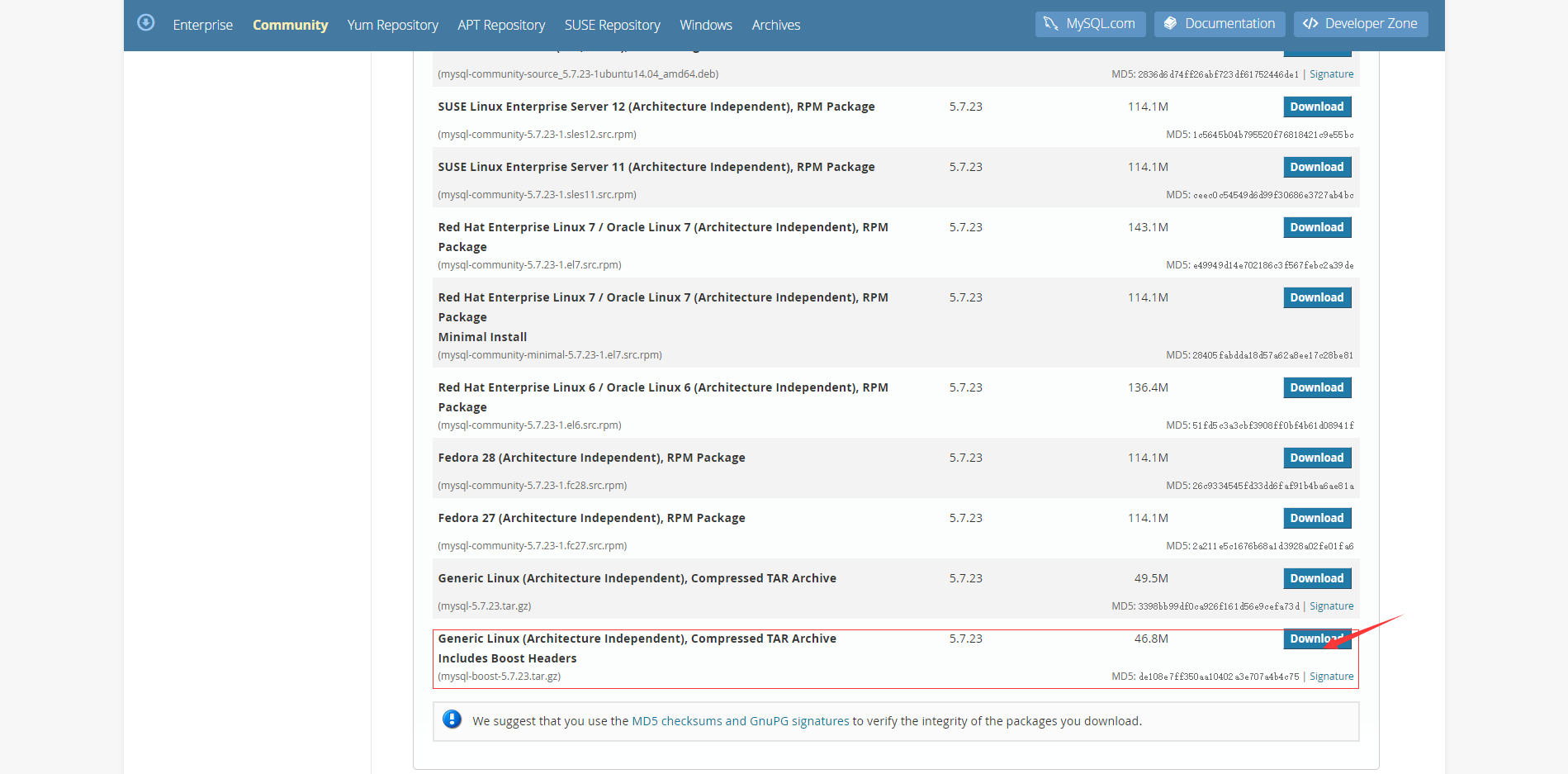
Task: Select the Community tab
Action: point(290,25)
